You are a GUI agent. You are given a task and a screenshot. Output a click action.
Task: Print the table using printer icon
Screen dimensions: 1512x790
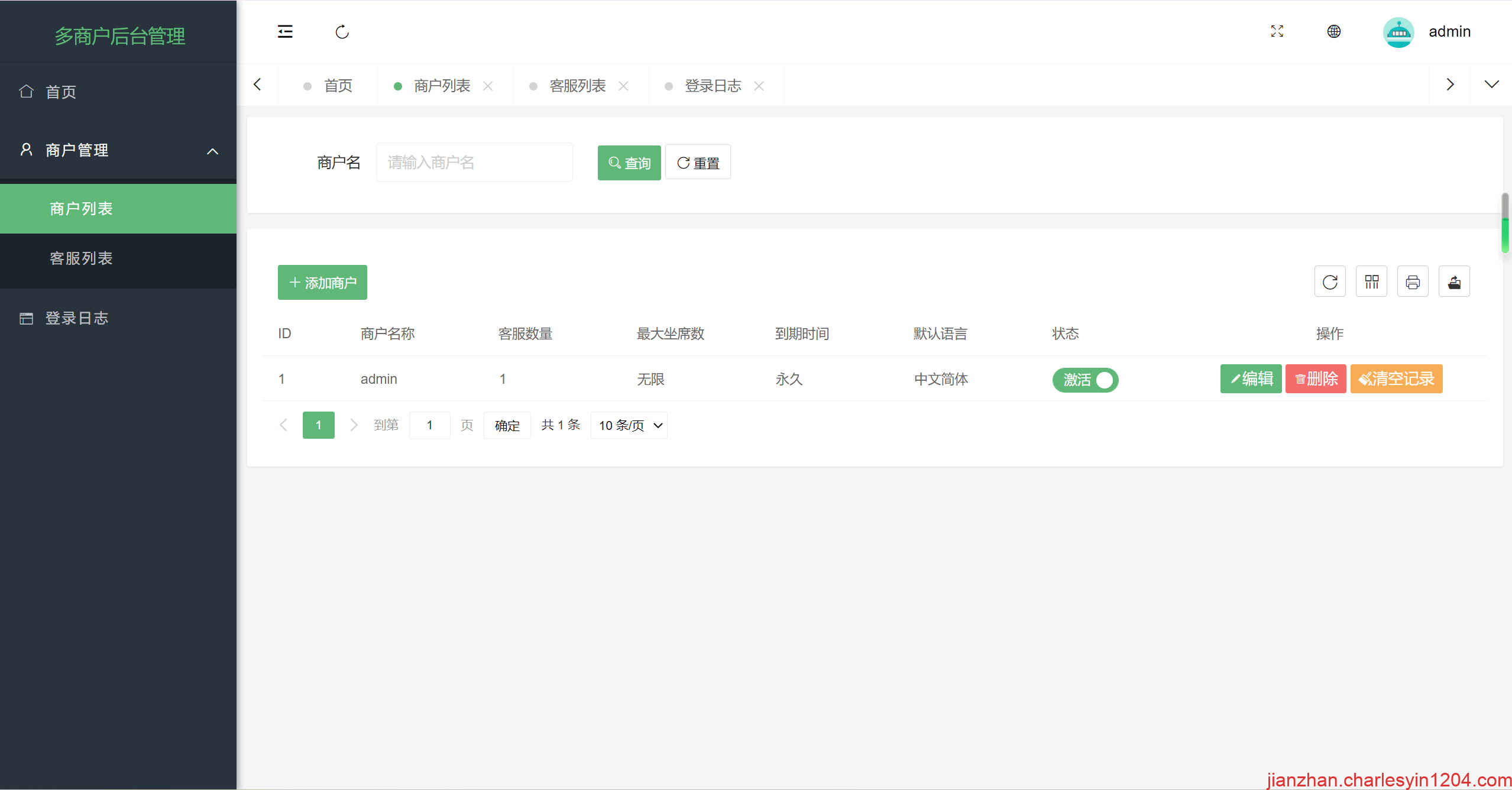(1413, 282)
